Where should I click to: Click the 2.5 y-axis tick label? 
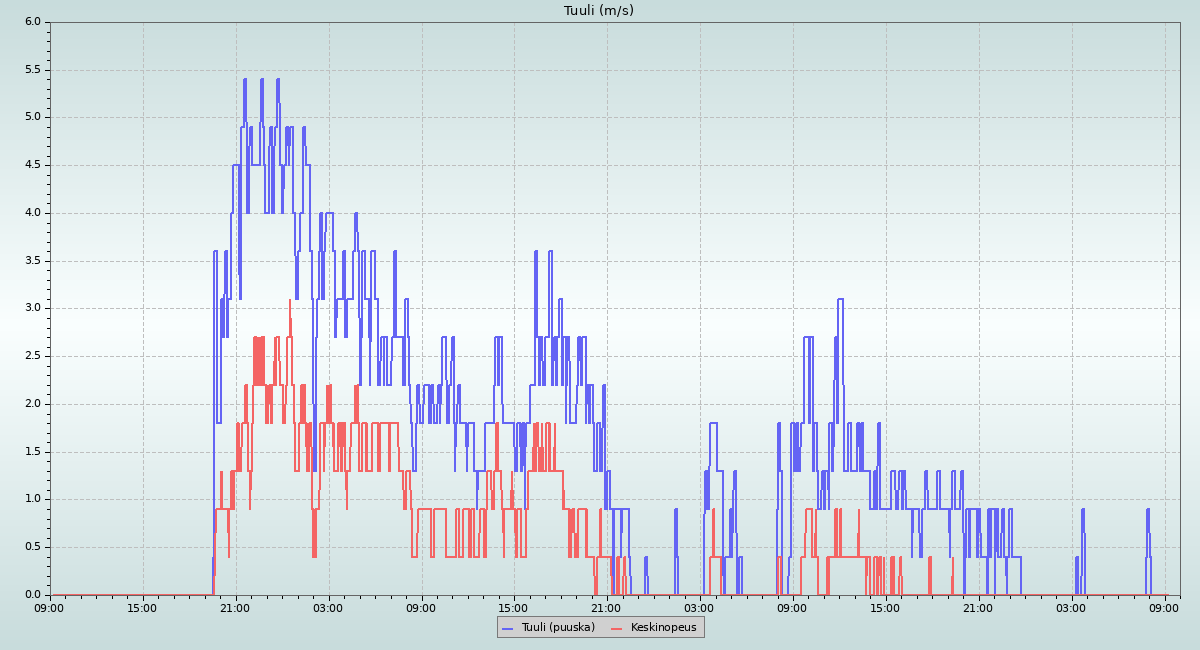(x=32, y=356)
